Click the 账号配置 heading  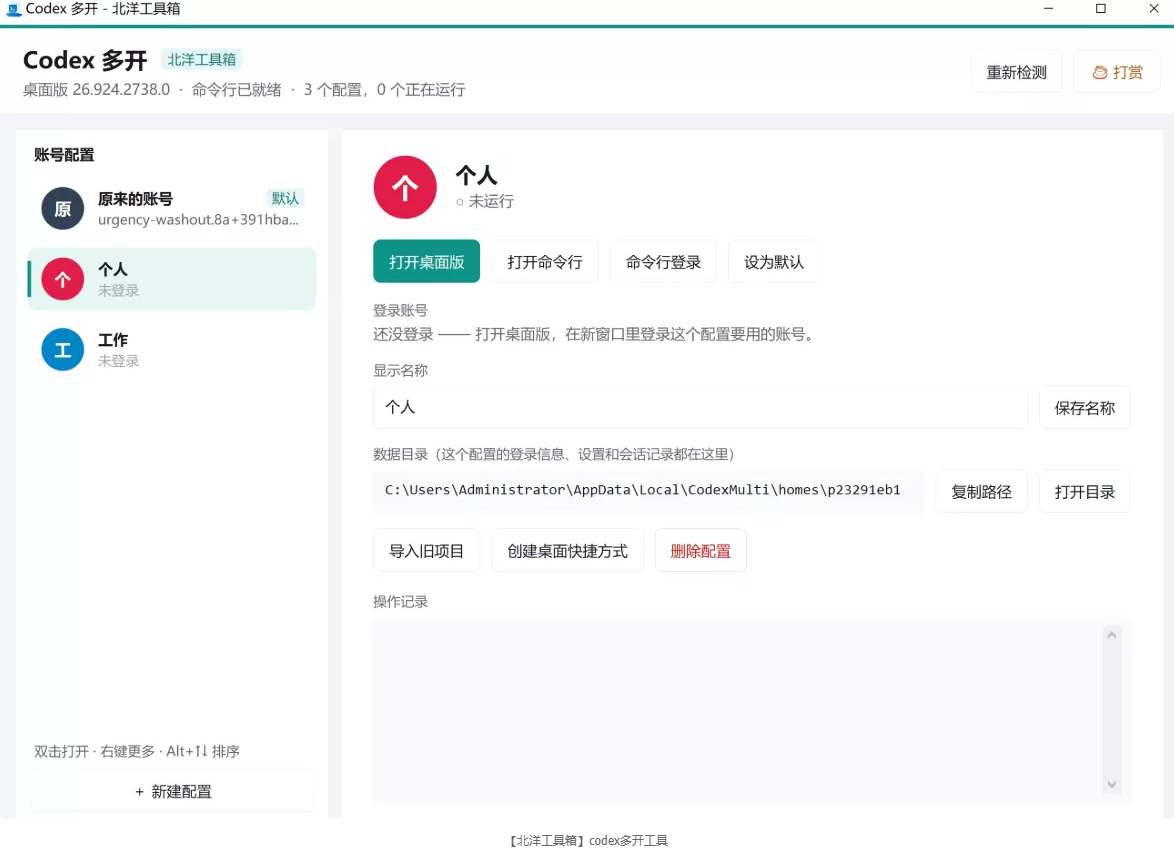coord(64,155)
